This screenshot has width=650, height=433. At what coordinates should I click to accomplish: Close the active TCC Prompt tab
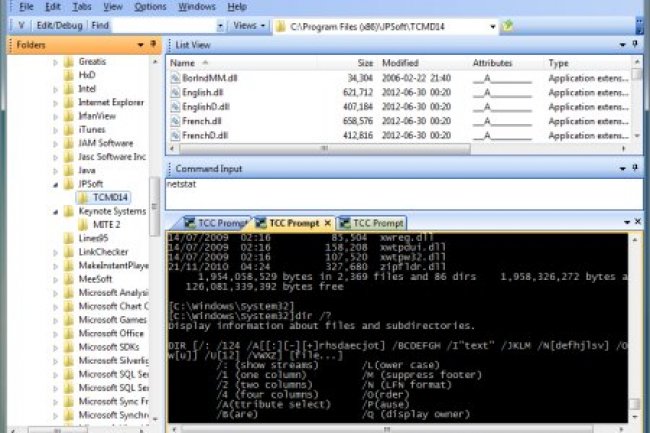(x=327, y=223)
